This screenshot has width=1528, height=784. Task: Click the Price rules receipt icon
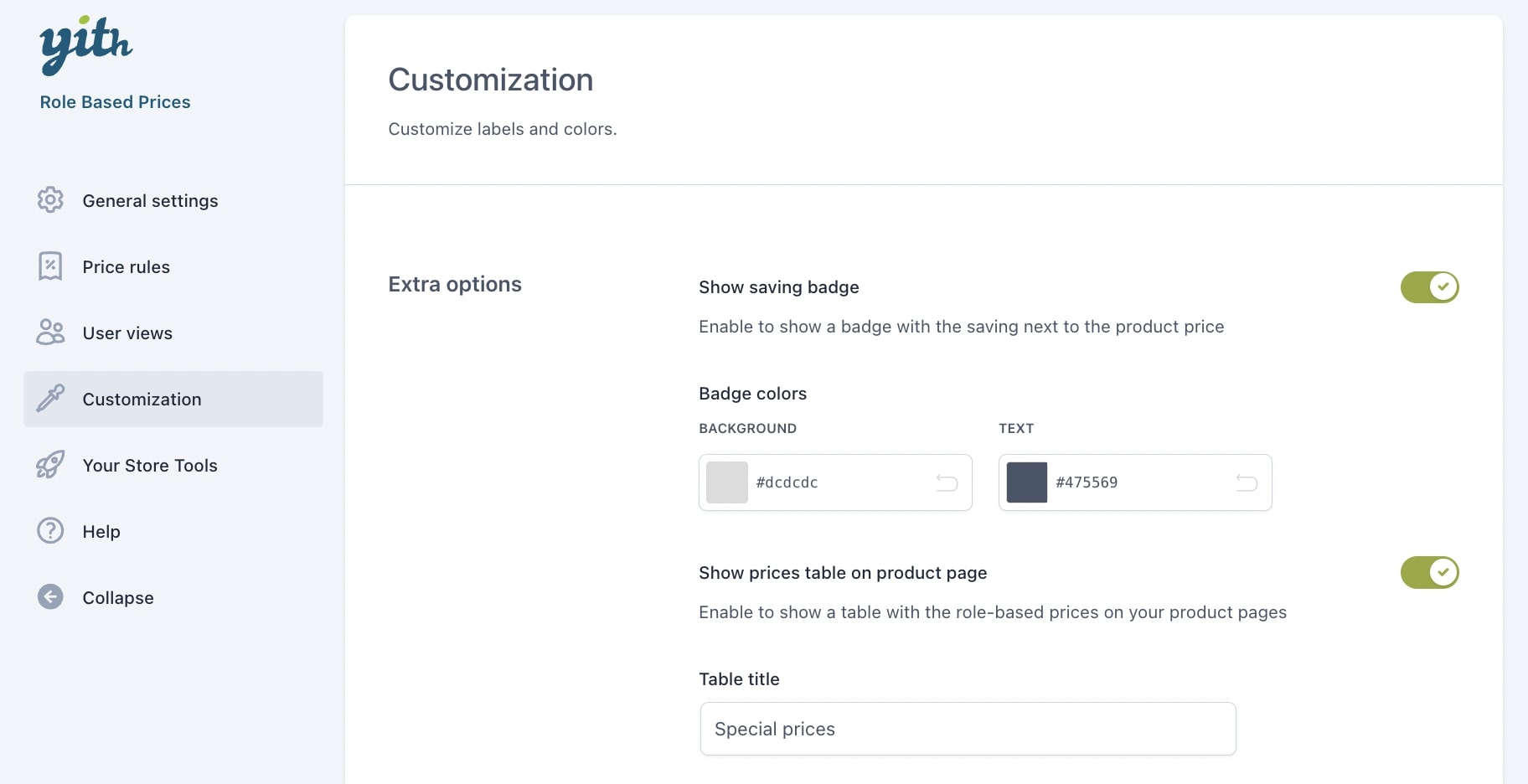pyautogui.click(x=50, y=266)
